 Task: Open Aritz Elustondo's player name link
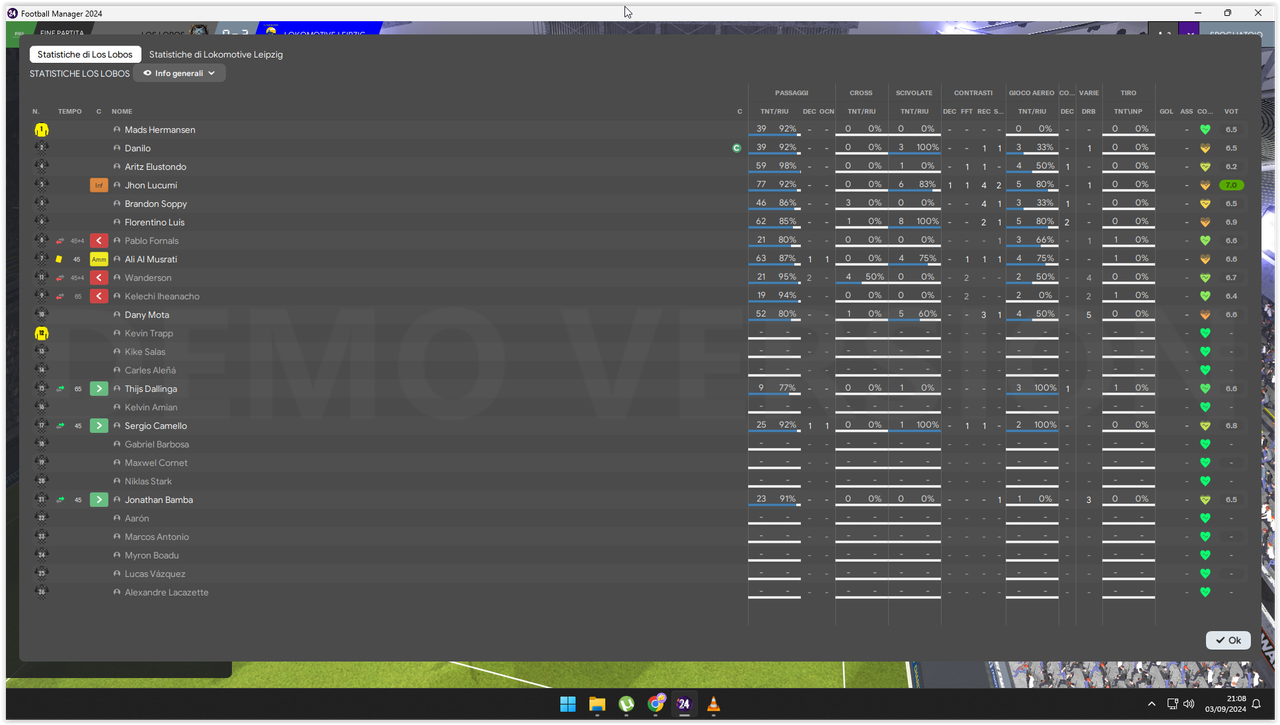click(x=155, y=167)
